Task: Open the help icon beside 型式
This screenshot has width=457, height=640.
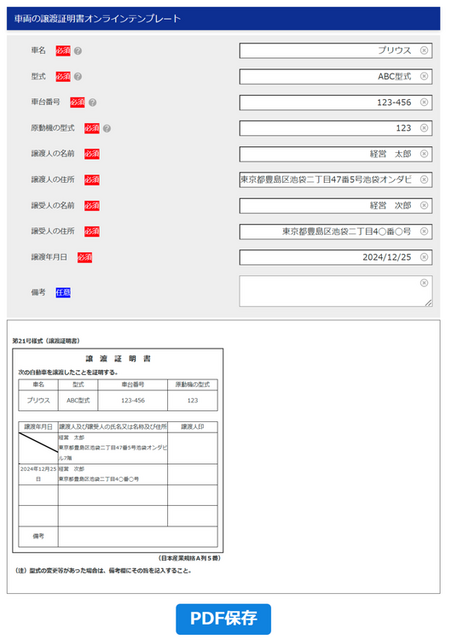Action: click(x=78, y=77)
